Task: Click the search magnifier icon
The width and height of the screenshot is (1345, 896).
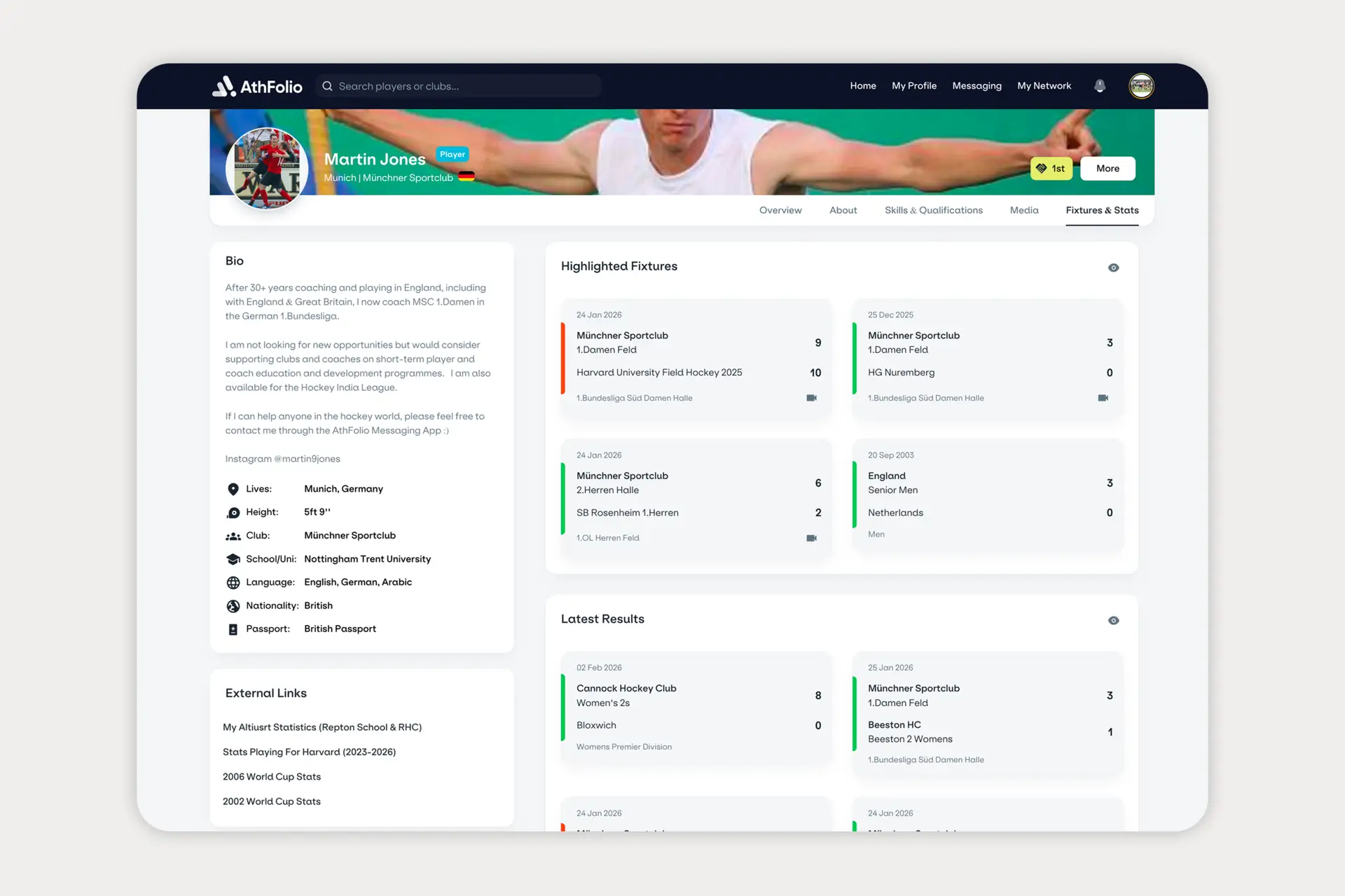Action: (327, 86)
